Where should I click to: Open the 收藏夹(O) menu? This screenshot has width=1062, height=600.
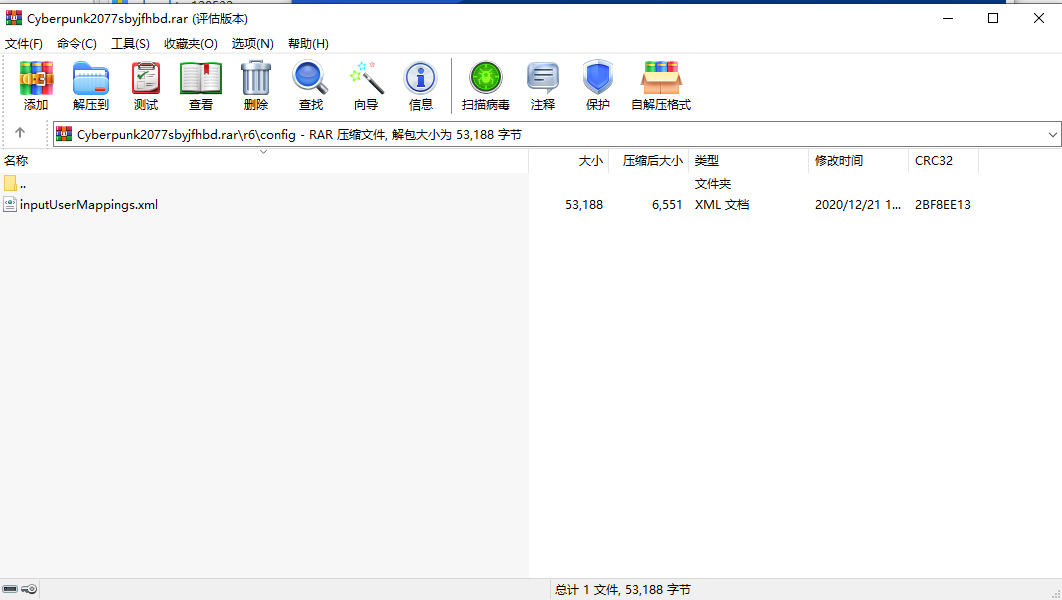[x=190, y=43]
